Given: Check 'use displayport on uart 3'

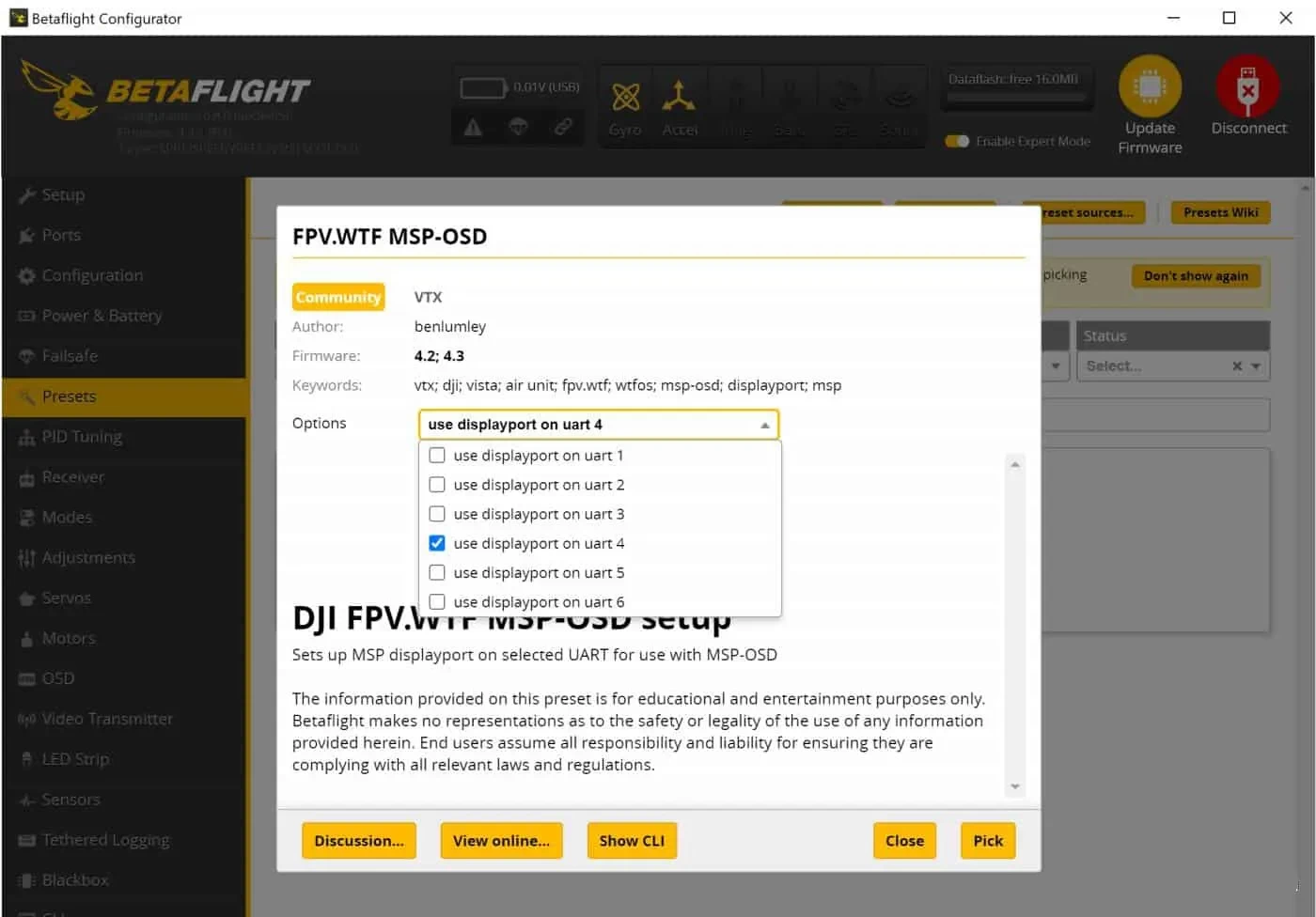Looking at the screenshot, I should tap(437, 514).
